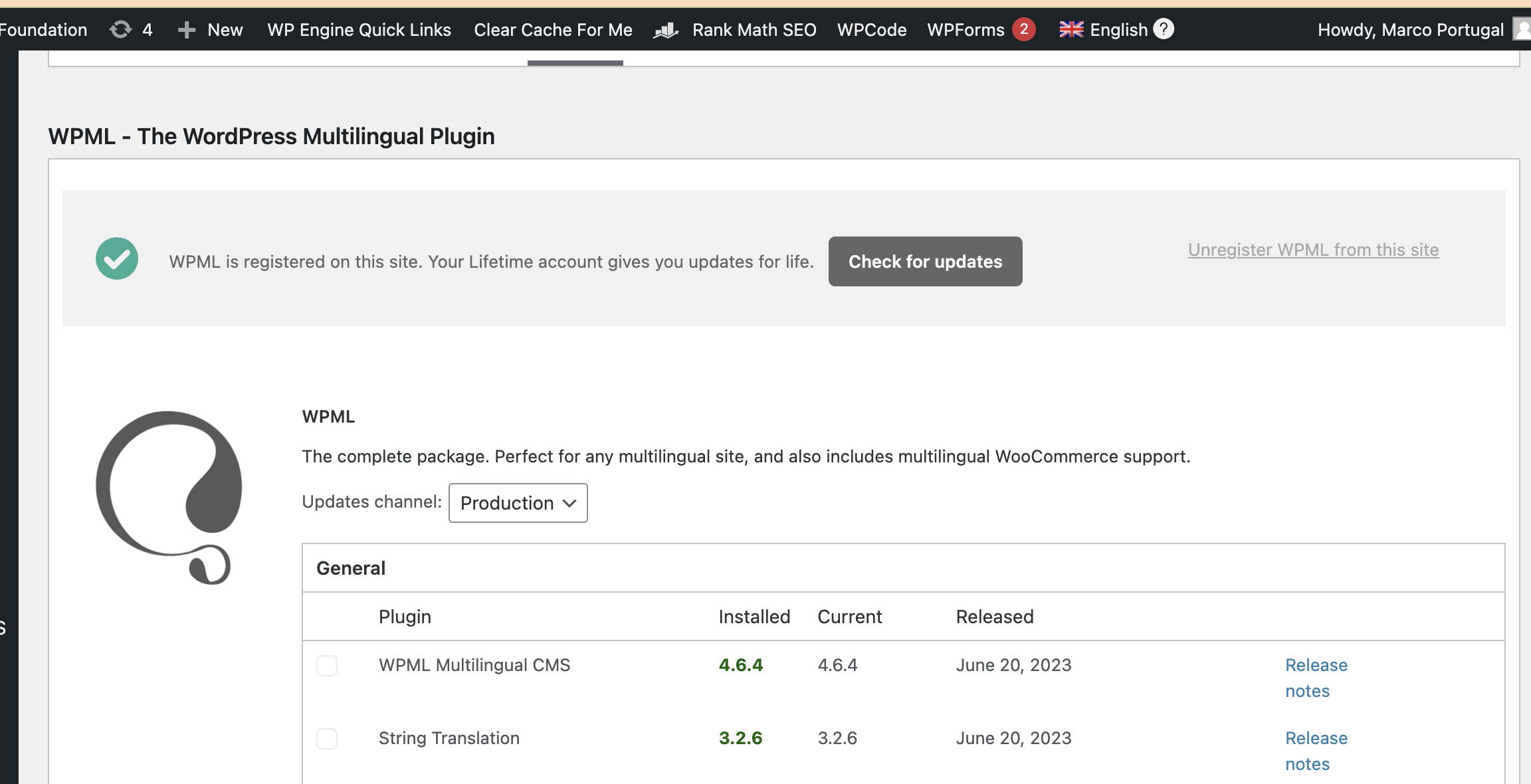Tick the String Translation checkbox

point(327,739)
